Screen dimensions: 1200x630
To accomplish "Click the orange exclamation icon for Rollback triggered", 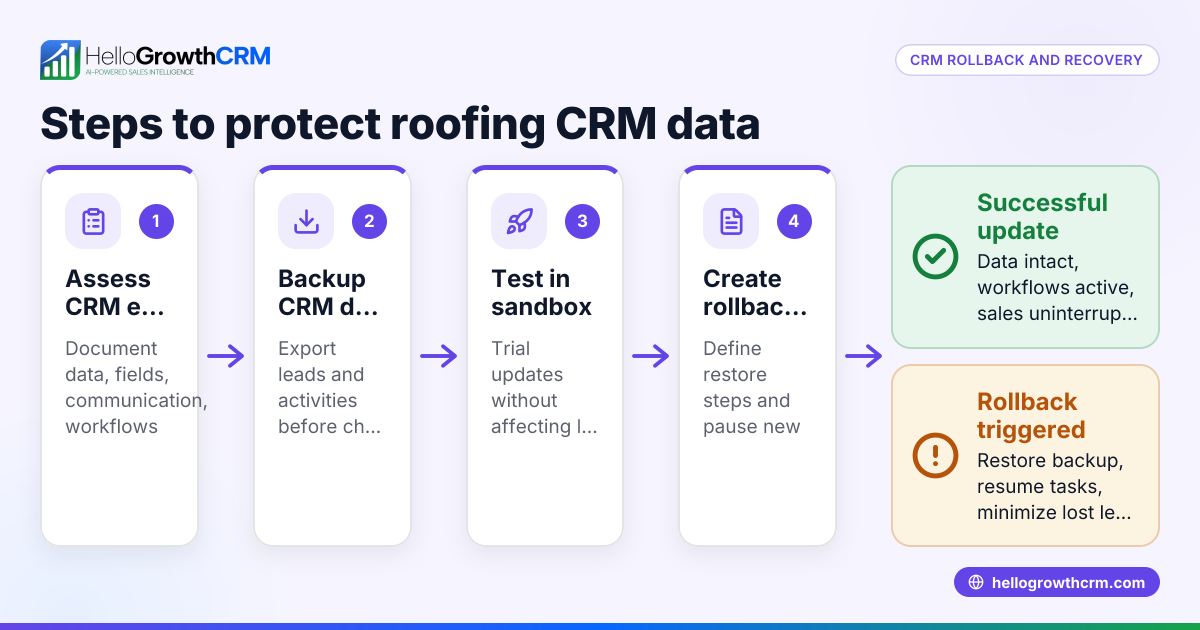I will point(935,456).
